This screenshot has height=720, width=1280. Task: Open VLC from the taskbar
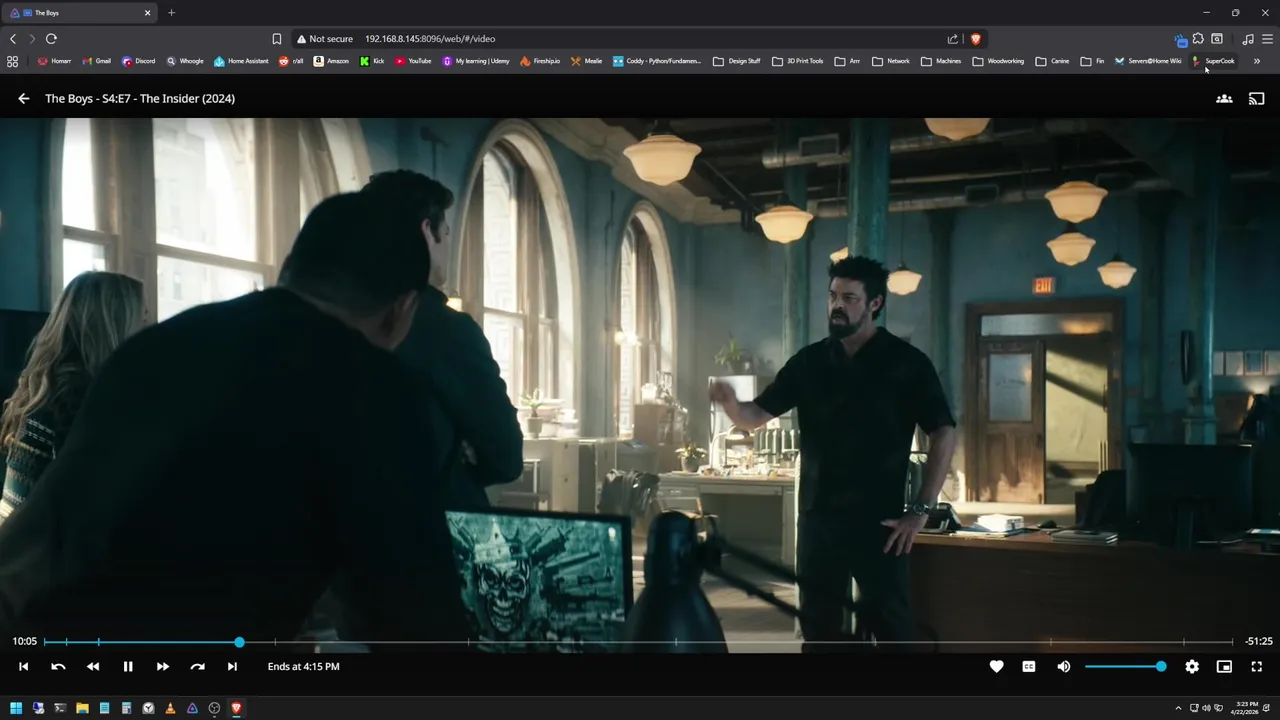coord(170,708)
